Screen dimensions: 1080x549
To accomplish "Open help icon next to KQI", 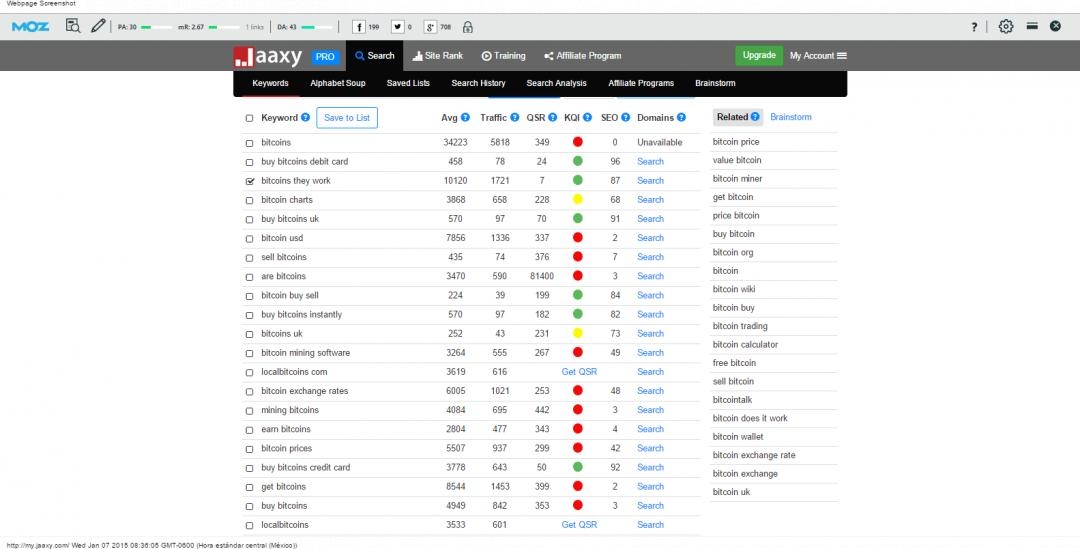I will [588, 118].
